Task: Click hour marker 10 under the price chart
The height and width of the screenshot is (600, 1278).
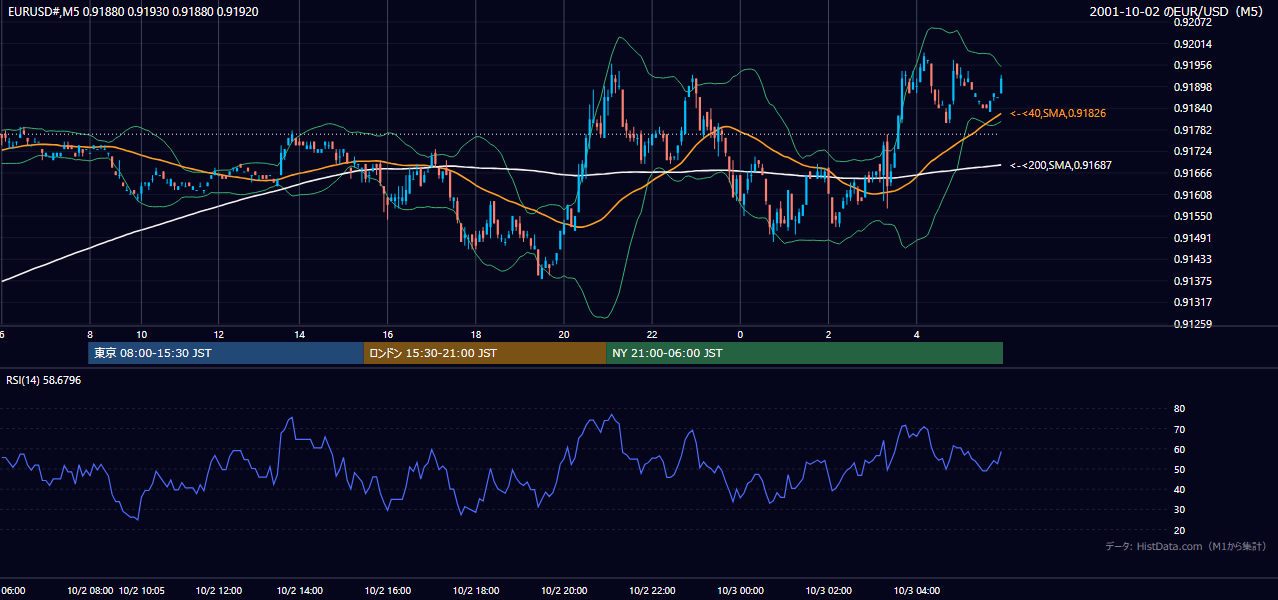Action: click(x=142, y=335)
